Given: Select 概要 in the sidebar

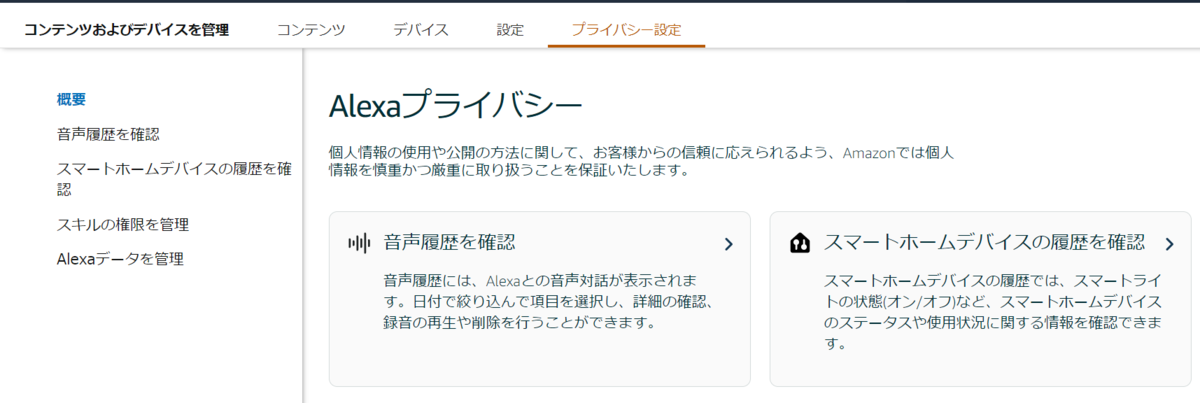Looking at the screenshot, I should [x=72, y=99].
